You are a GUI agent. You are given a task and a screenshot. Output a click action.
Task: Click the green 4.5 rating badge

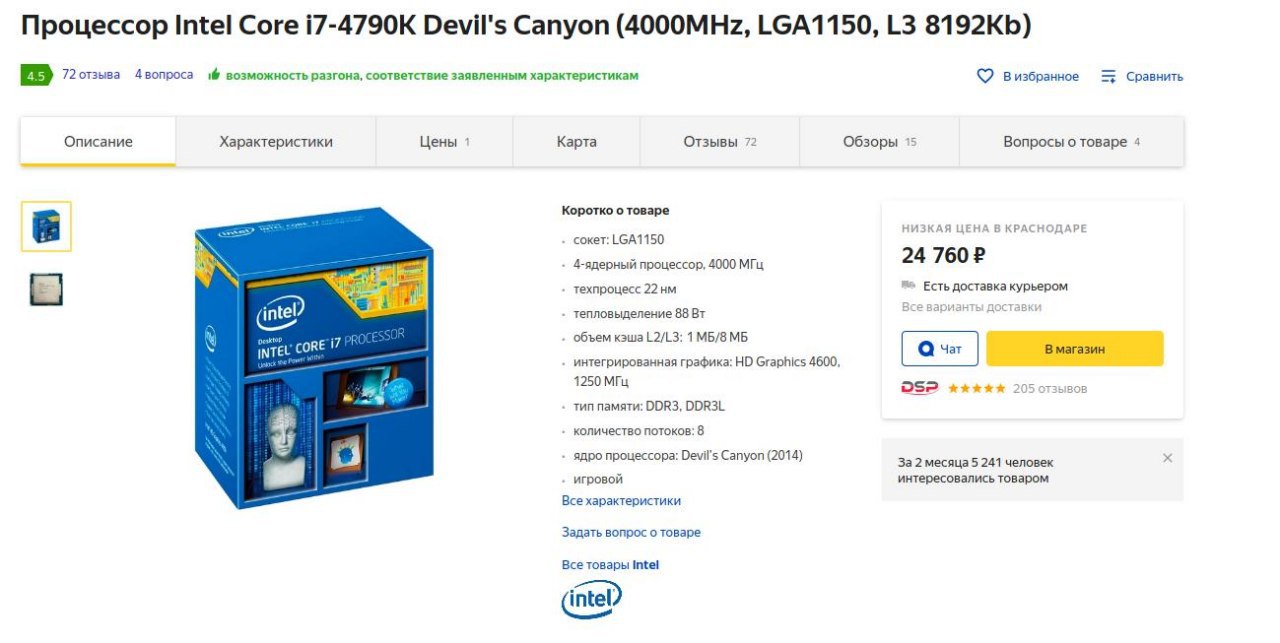click(x=35, y=75)
